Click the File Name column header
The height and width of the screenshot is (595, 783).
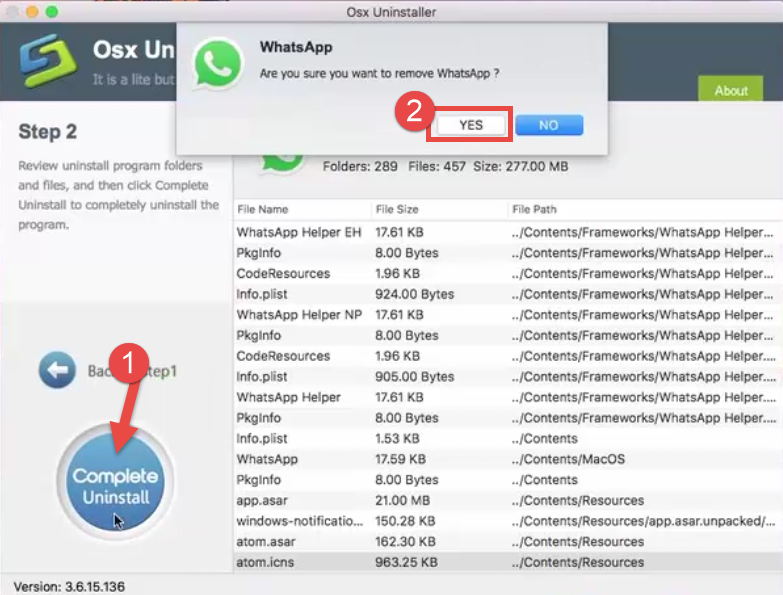click(x=302, y=209)
